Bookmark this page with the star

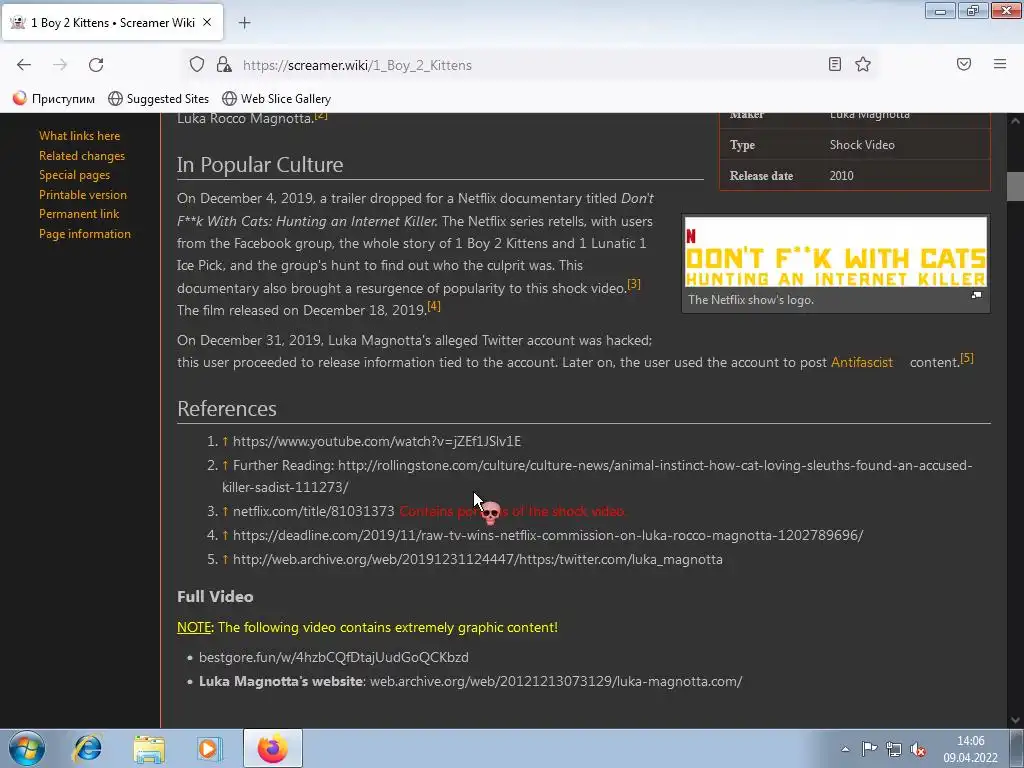click(x=863, y=64)
